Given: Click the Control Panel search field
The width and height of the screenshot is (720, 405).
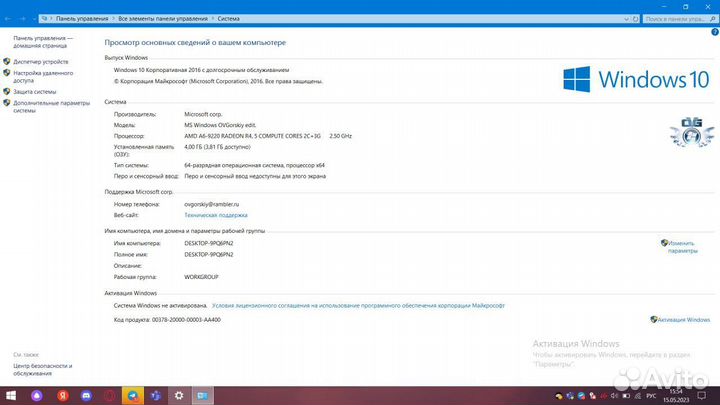Looking at the screenshot, I should point(675,19).
